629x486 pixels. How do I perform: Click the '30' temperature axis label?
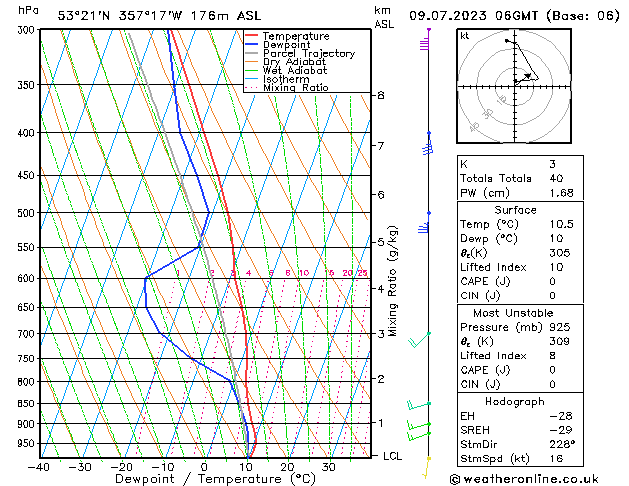328,467
